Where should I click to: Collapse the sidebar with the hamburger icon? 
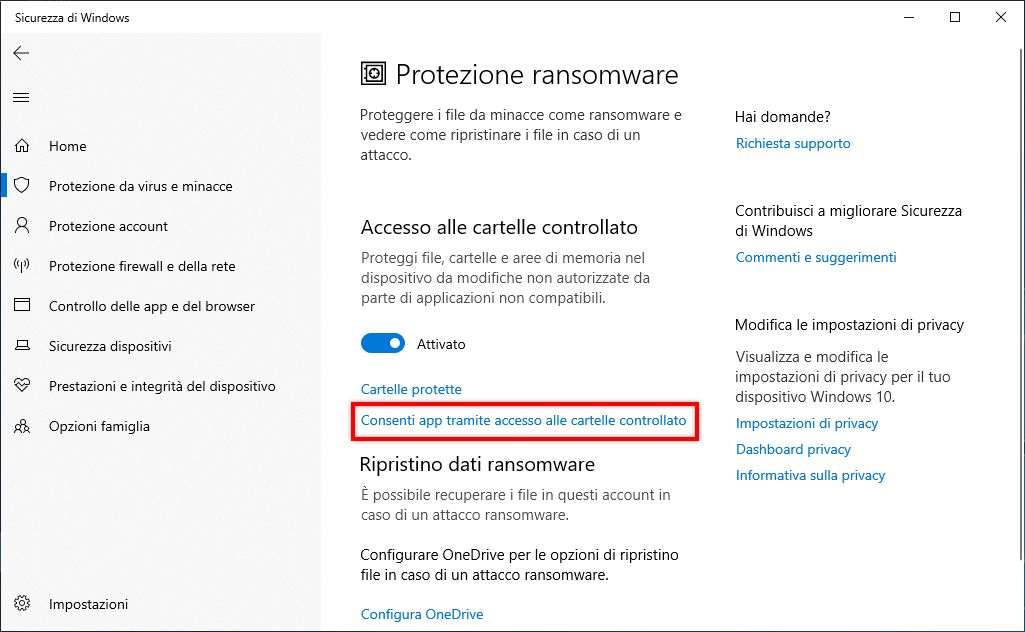tap(21, 97)
